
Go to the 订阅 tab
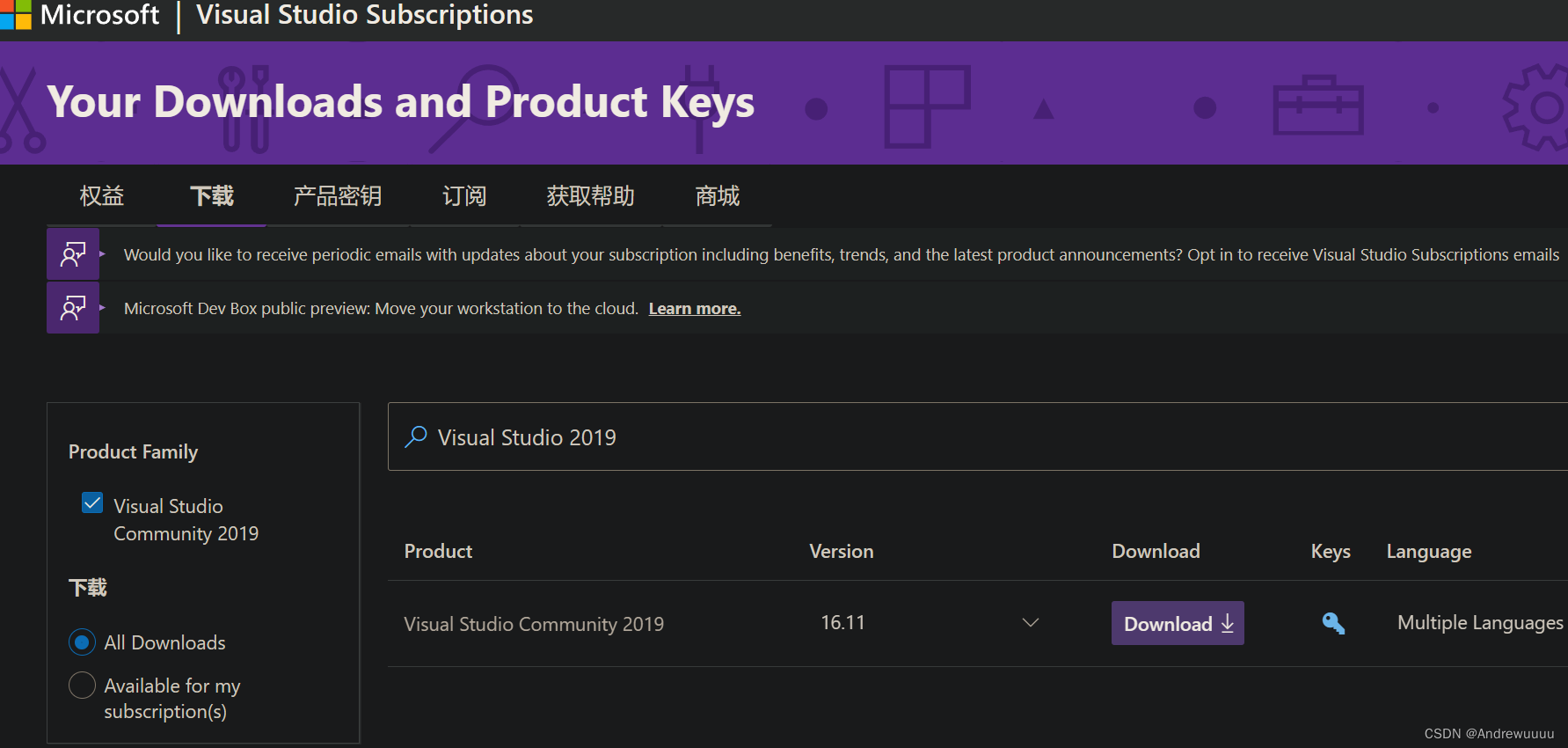coord(464,195)
